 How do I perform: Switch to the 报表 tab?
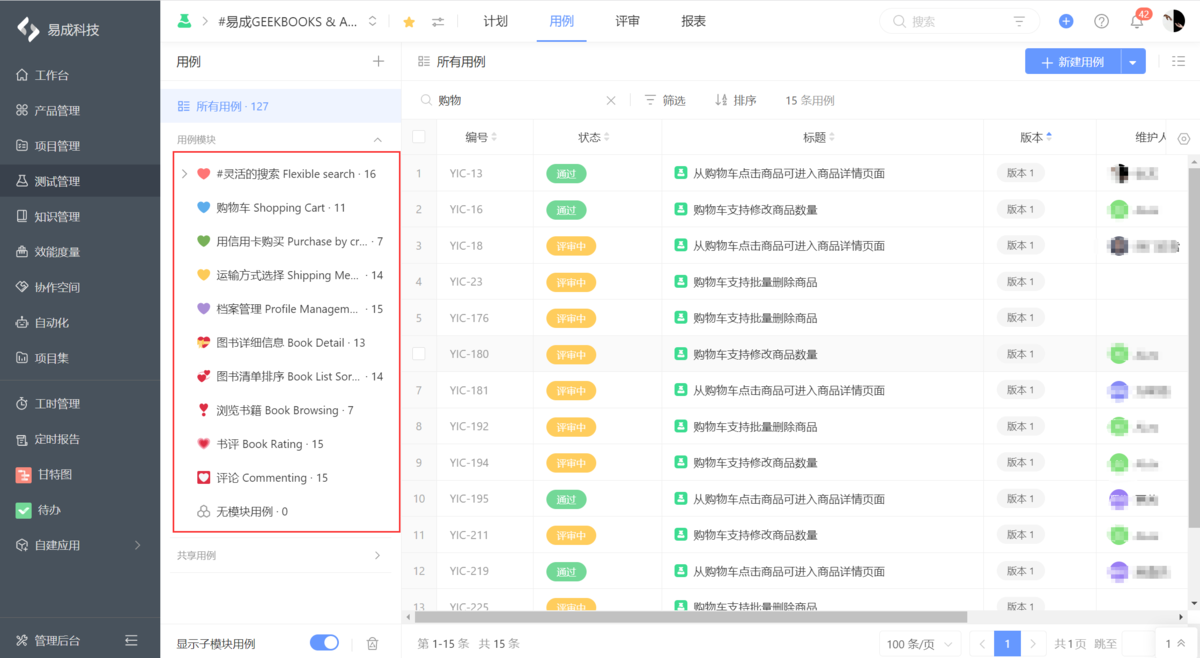693,20
